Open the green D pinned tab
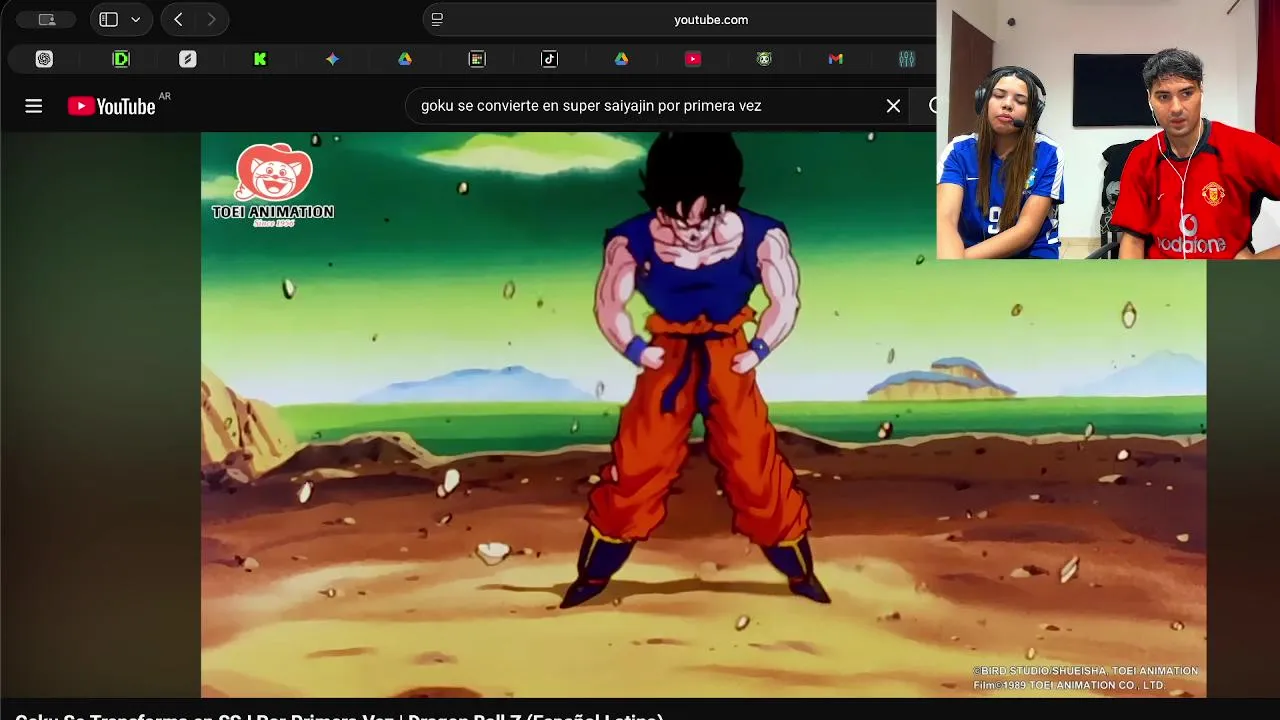The width and height of the screenshot is (1280, 720). [121, 59]
